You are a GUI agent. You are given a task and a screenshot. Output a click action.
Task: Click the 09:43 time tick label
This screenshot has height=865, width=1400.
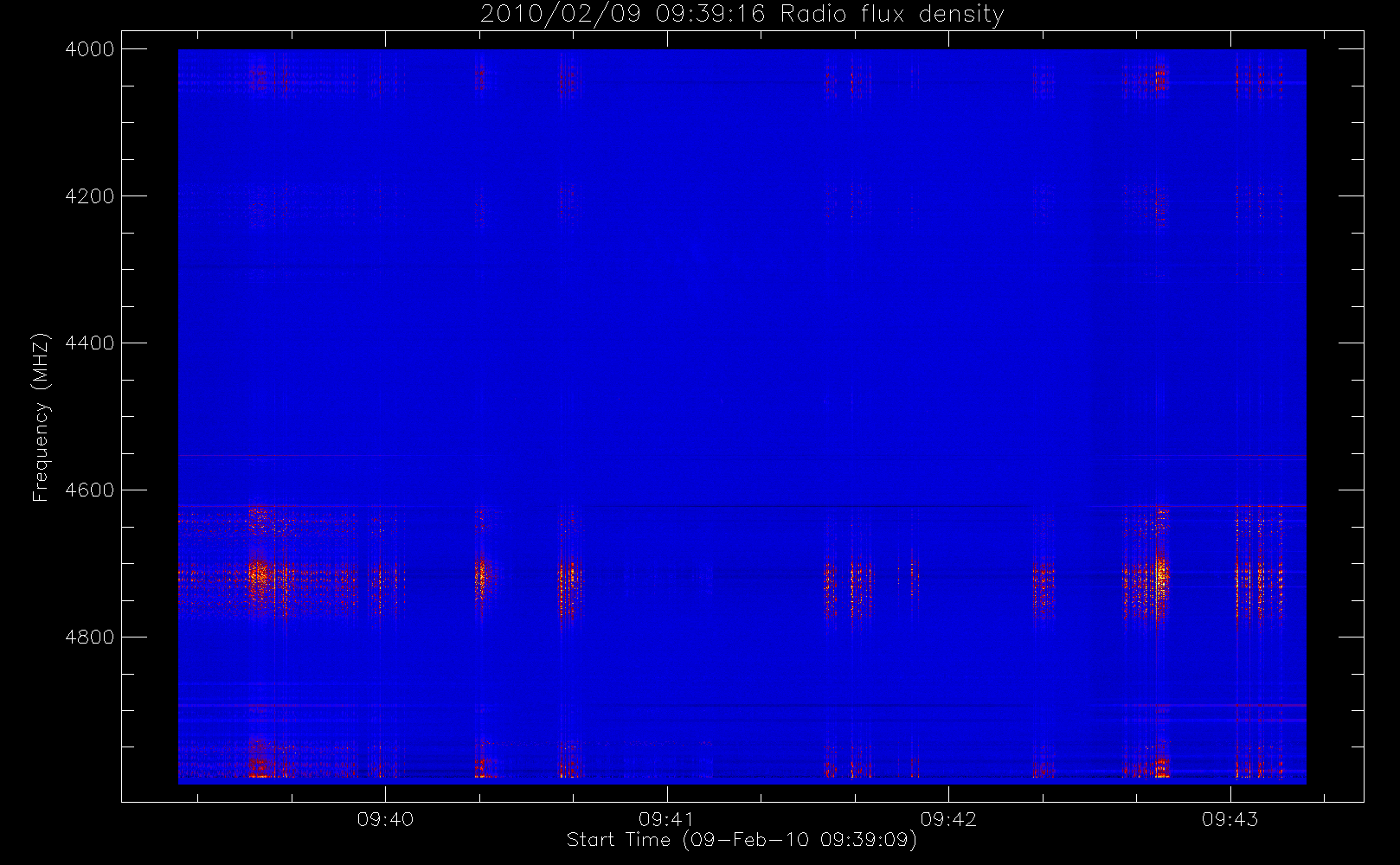(x=1230, y=819)
